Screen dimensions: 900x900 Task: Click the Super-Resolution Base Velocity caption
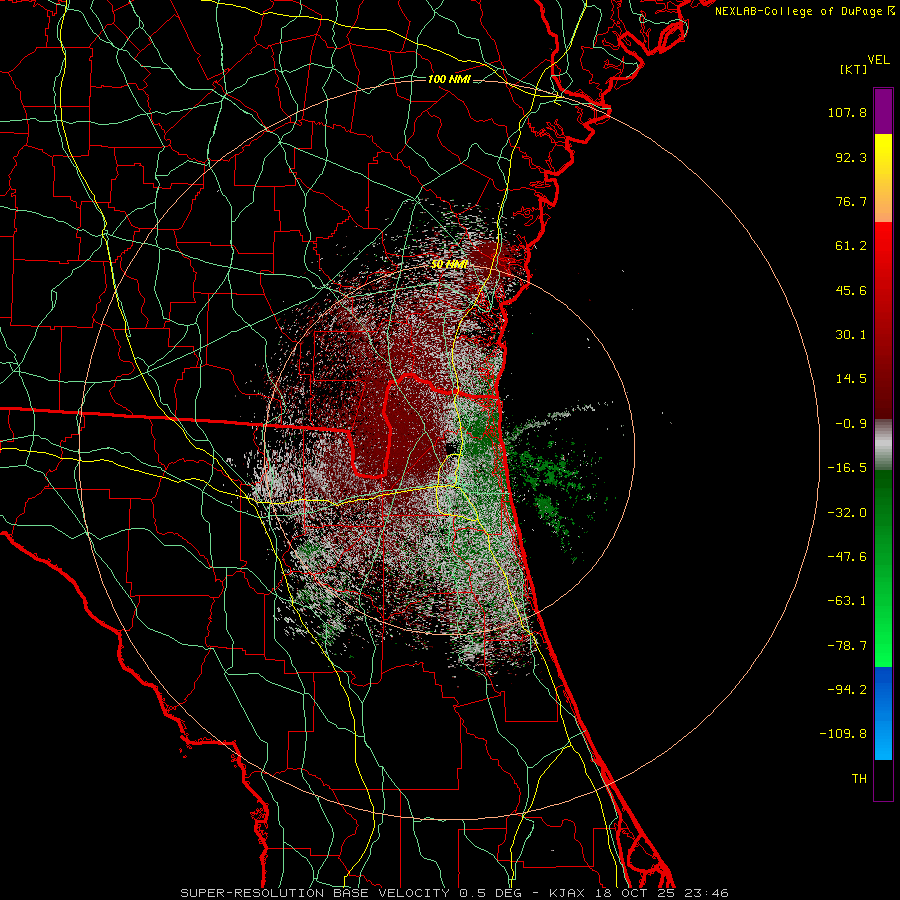pos(455,893)
